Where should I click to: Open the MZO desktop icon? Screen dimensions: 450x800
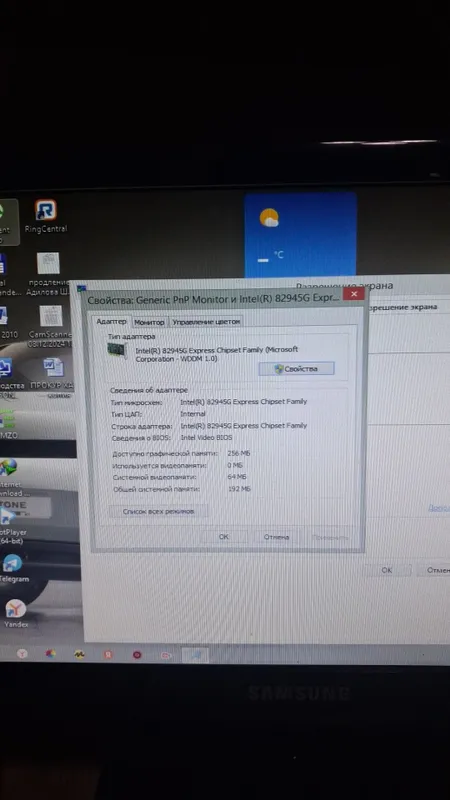tap(8, 422)
